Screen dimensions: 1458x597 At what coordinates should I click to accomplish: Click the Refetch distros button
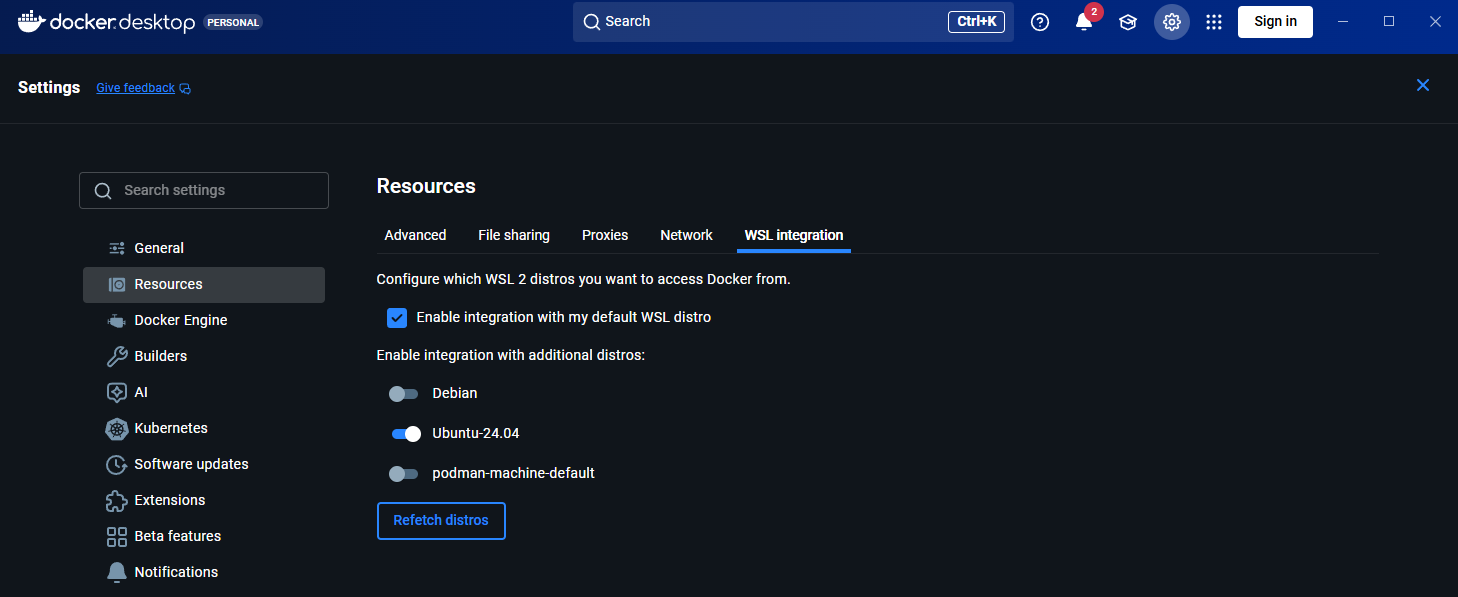[441, 520]
